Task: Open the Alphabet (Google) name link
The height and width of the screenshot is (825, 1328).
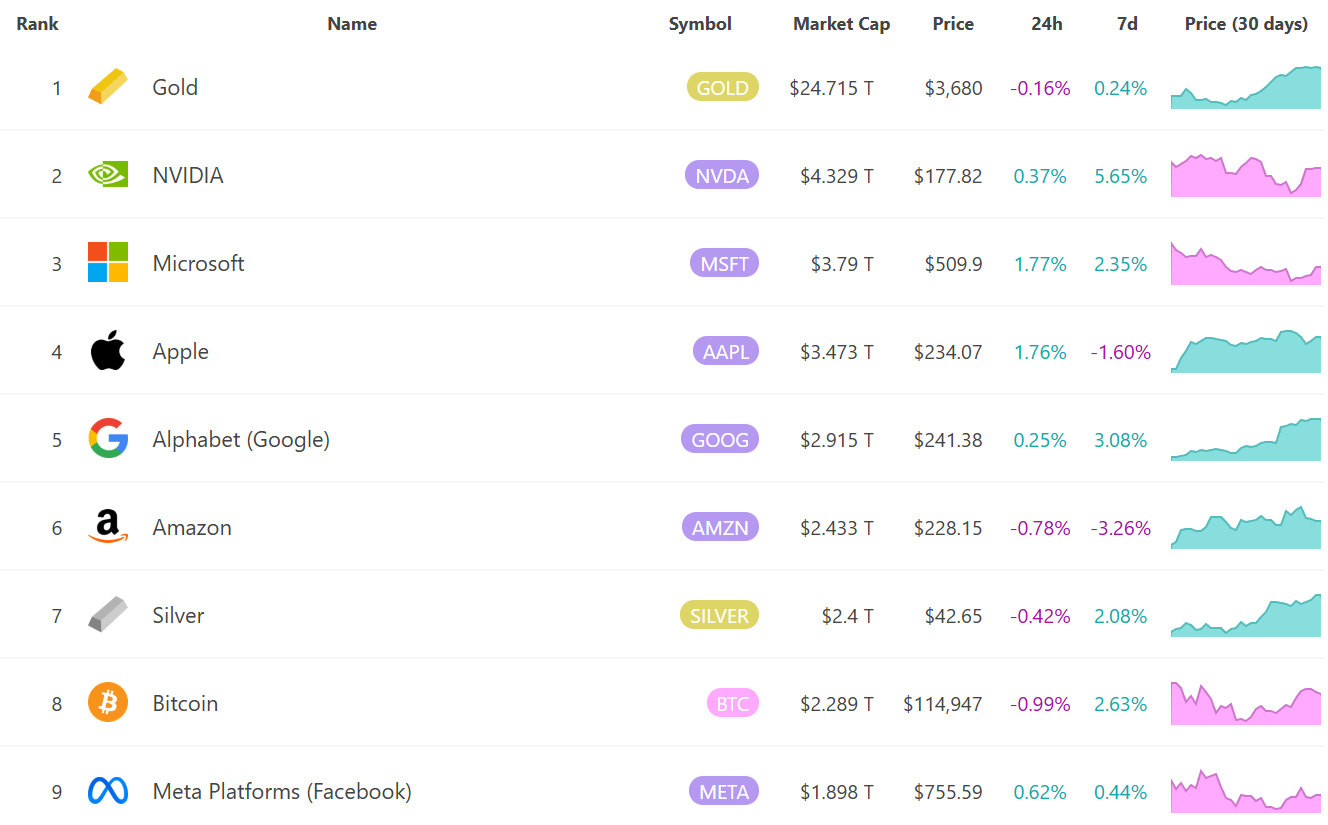Action: (241, 439)
